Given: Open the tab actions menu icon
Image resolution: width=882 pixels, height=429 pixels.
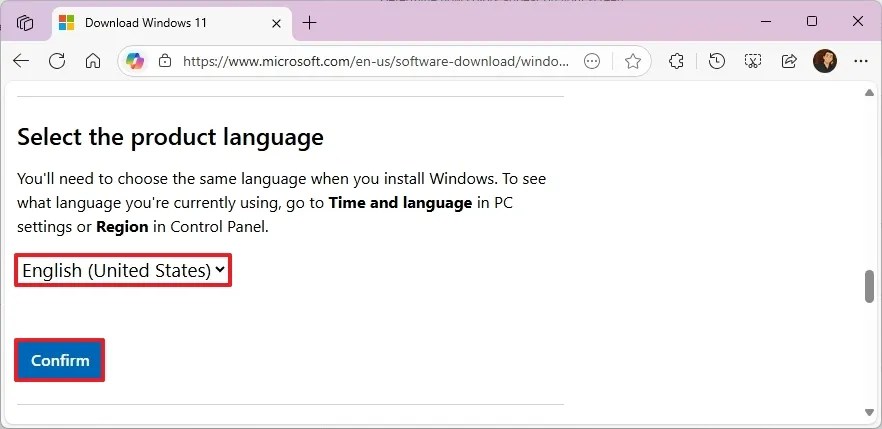Looking at the screenshot, I should [x=25, y=23].
